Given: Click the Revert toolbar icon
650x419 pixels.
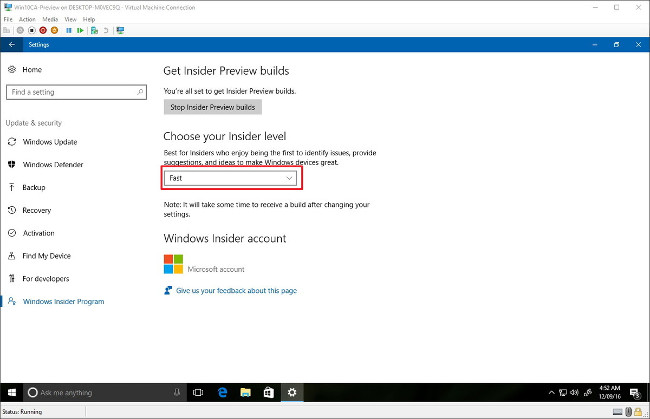Looking at the screenshot, I should pyautogui.click(x=106, y=30).
